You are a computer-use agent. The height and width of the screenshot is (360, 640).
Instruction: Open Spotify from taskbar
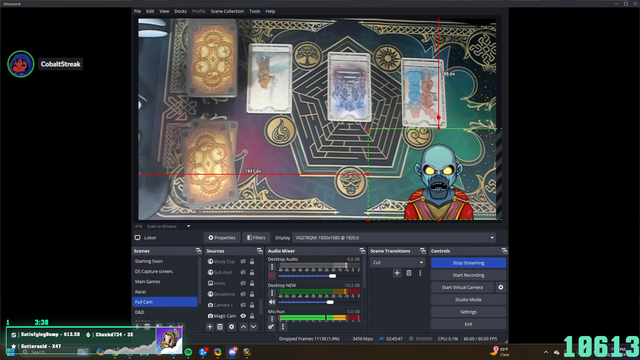click(x=189, y=352)
